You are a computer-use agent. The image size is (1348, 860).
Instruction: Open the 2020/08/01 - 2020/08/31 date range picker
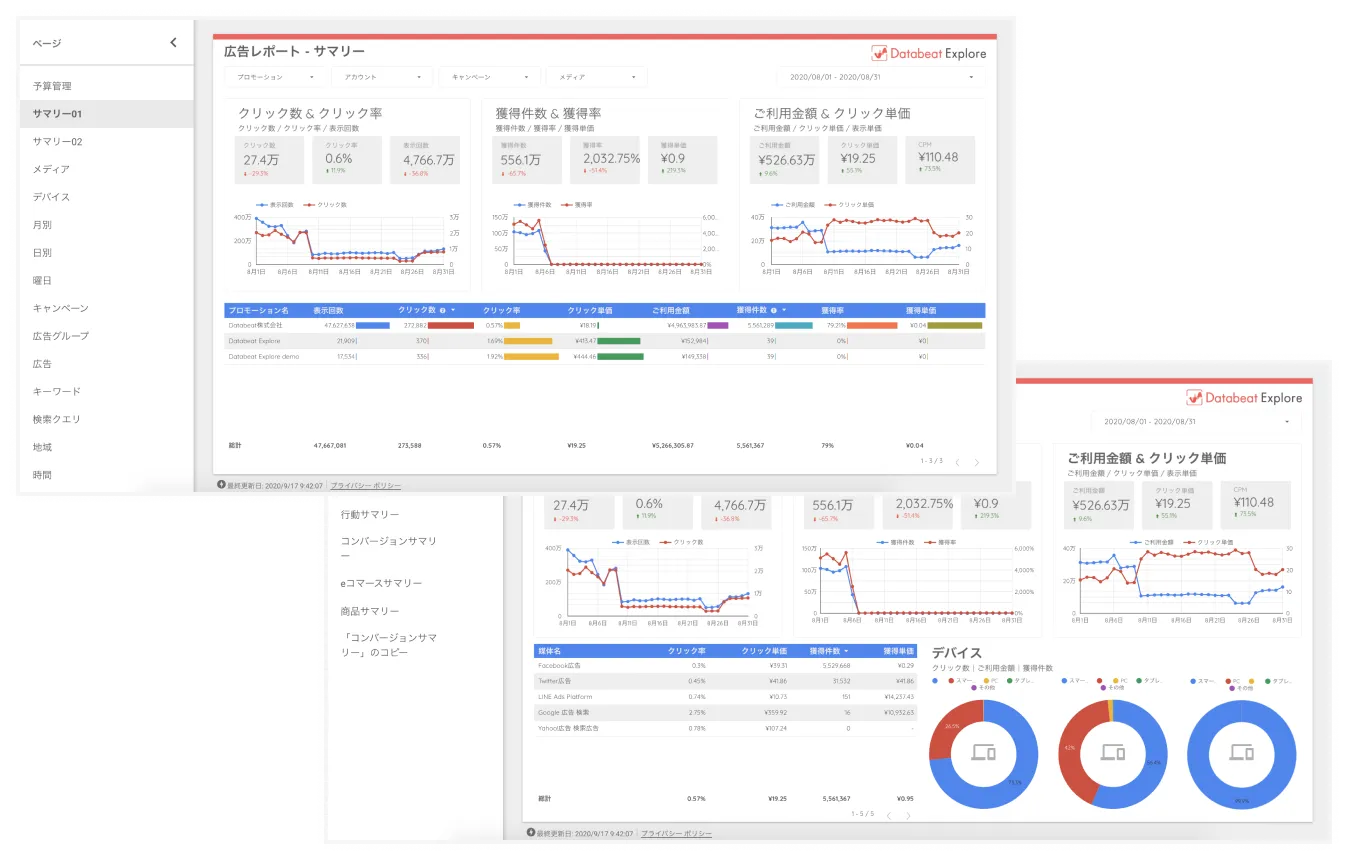(880, 77)
